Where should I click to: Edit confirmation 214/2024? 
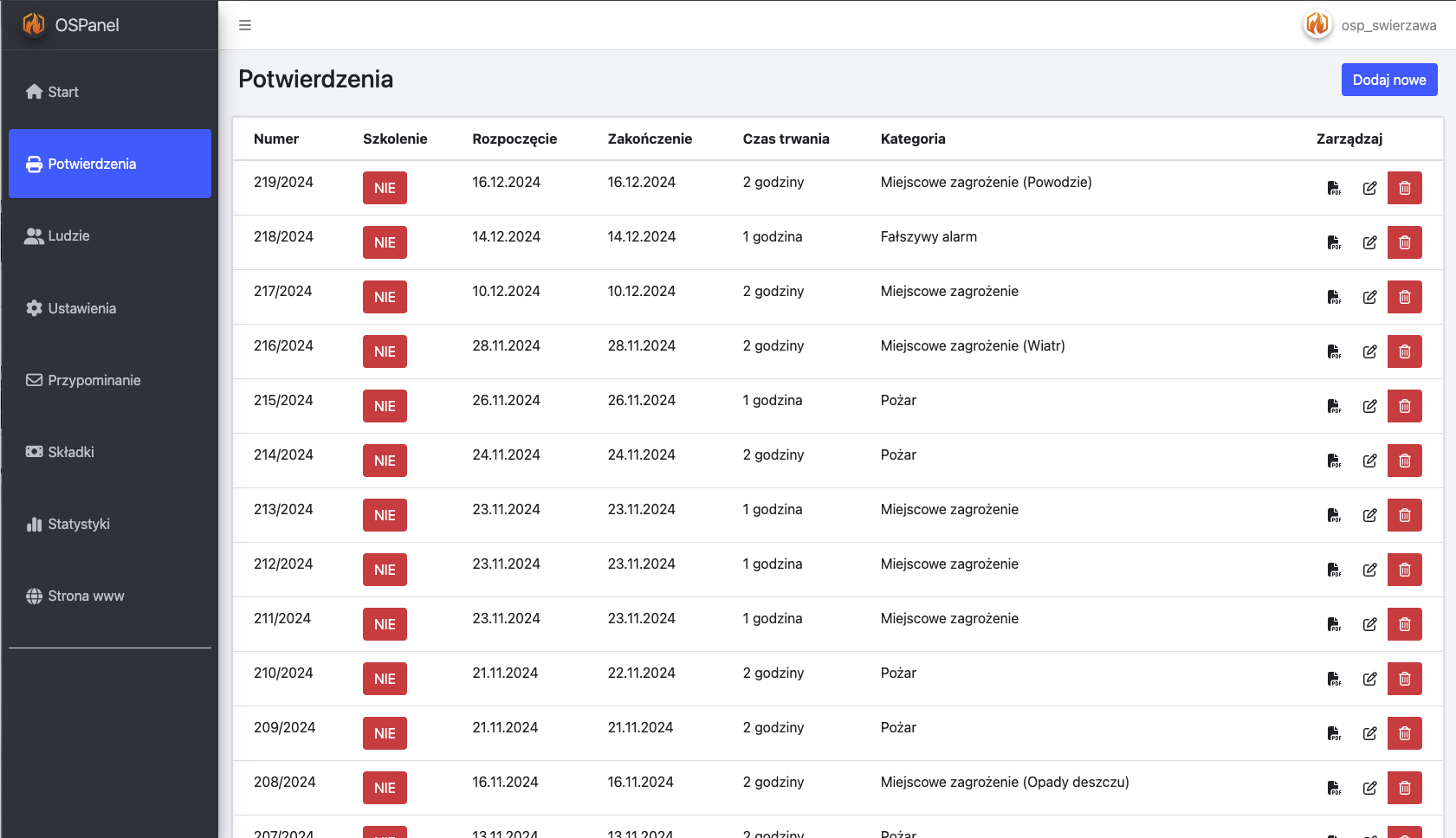pos(1369,461)
